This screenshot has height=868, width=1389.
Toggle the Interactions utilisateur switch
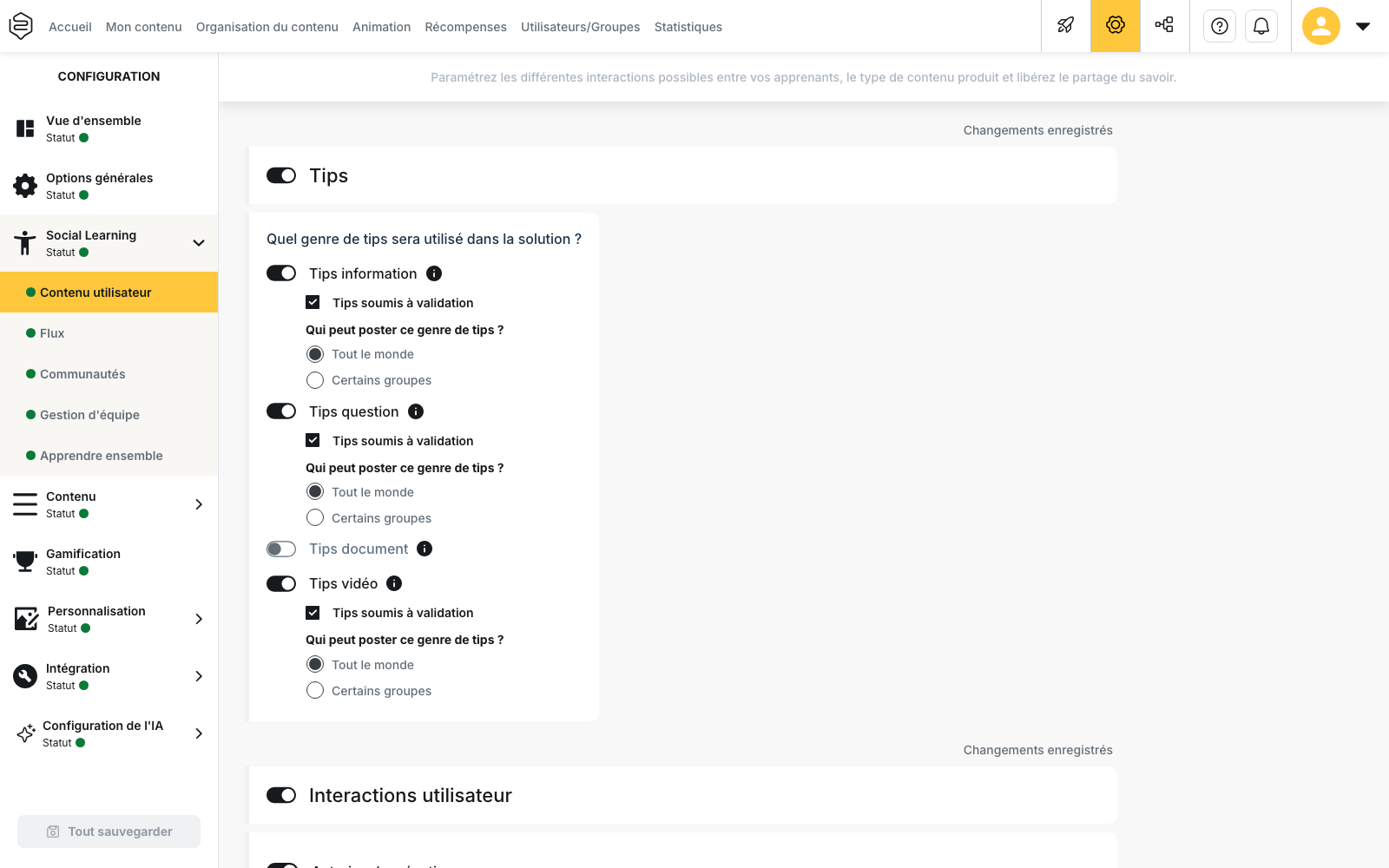coord(281,795)
